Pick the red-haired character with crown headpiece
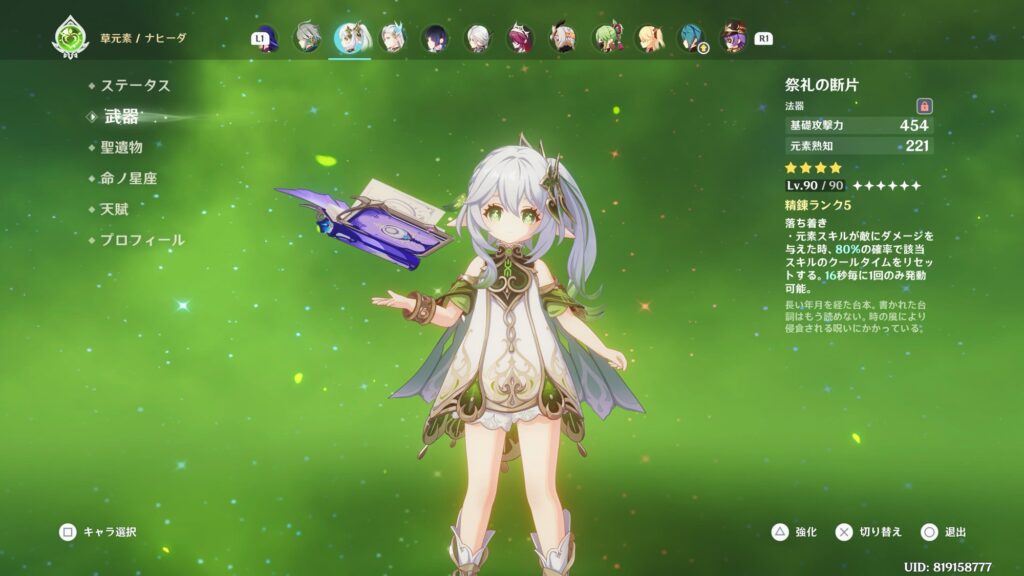 click(520, 38)
